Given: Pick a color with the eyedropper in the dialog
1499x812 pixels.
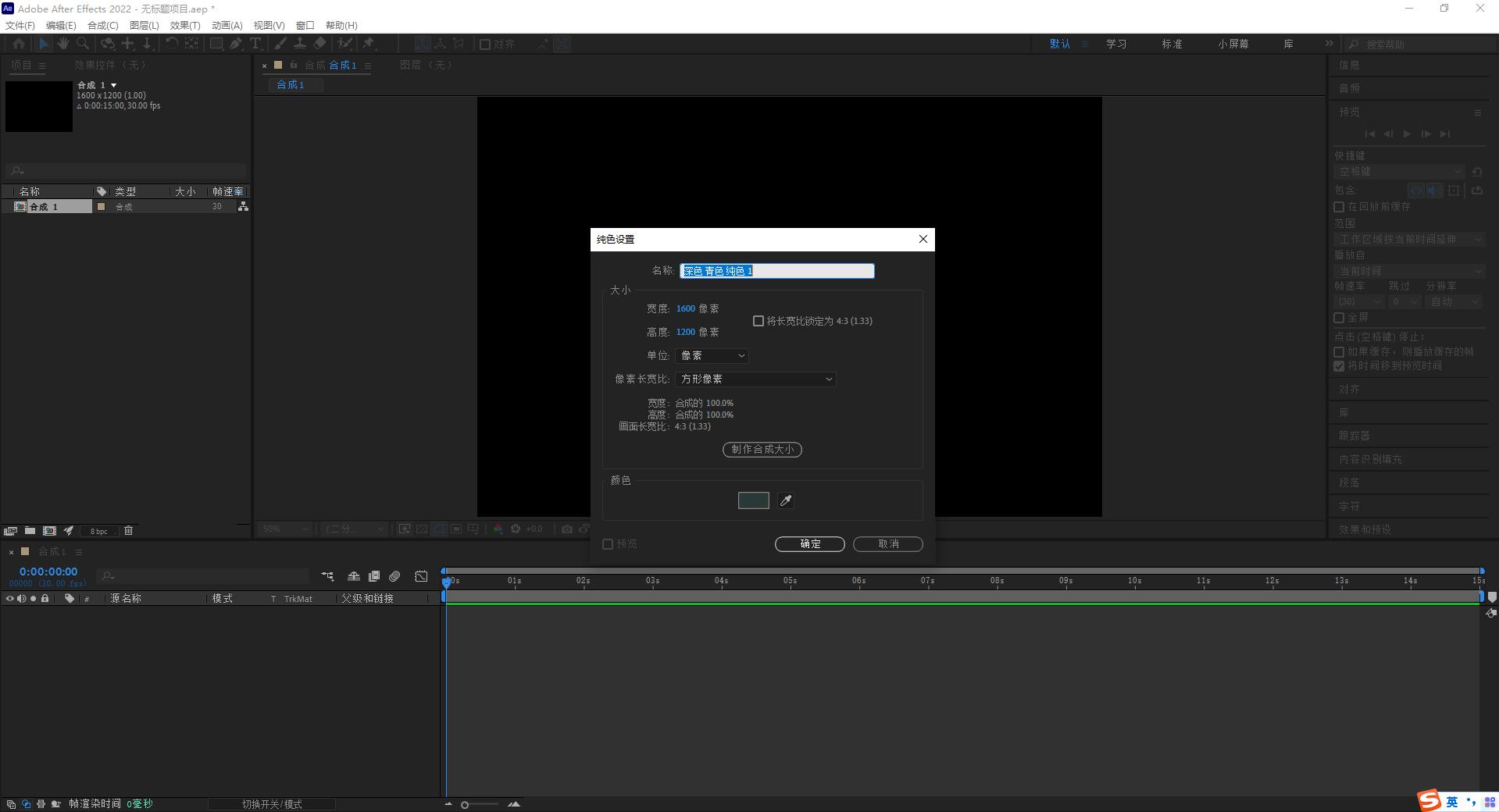Looking at the screenshot, I should click(x=786, y=500).
